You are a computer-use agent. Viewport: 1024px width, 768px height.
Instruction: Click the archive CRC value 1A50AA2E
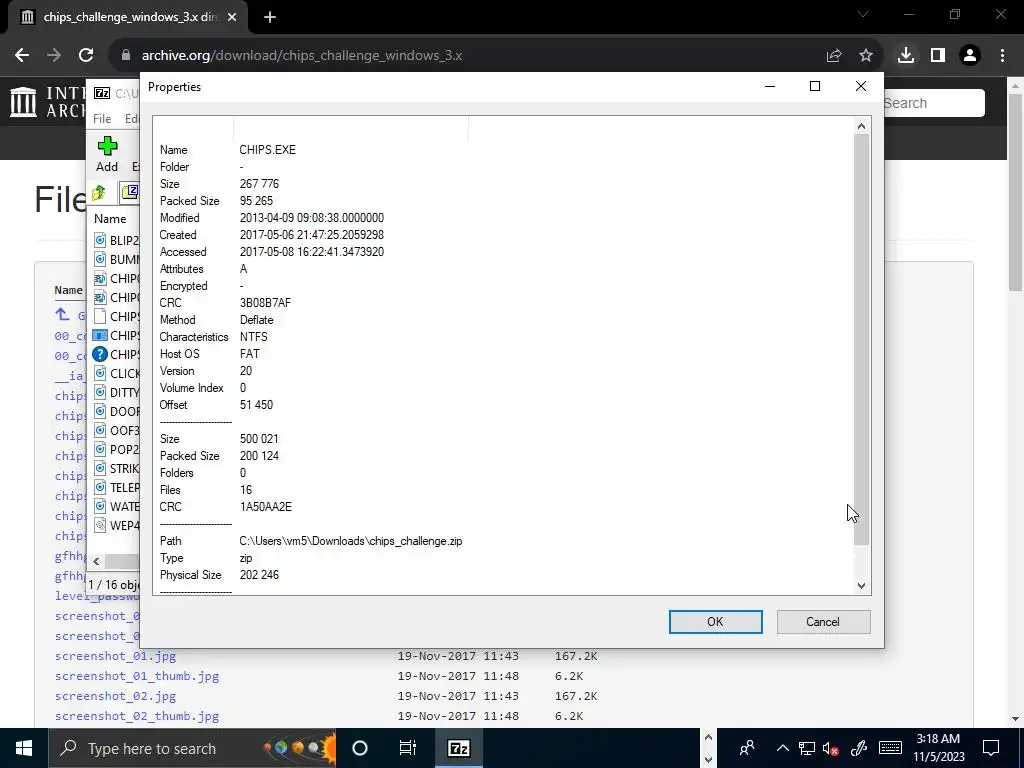266,507
